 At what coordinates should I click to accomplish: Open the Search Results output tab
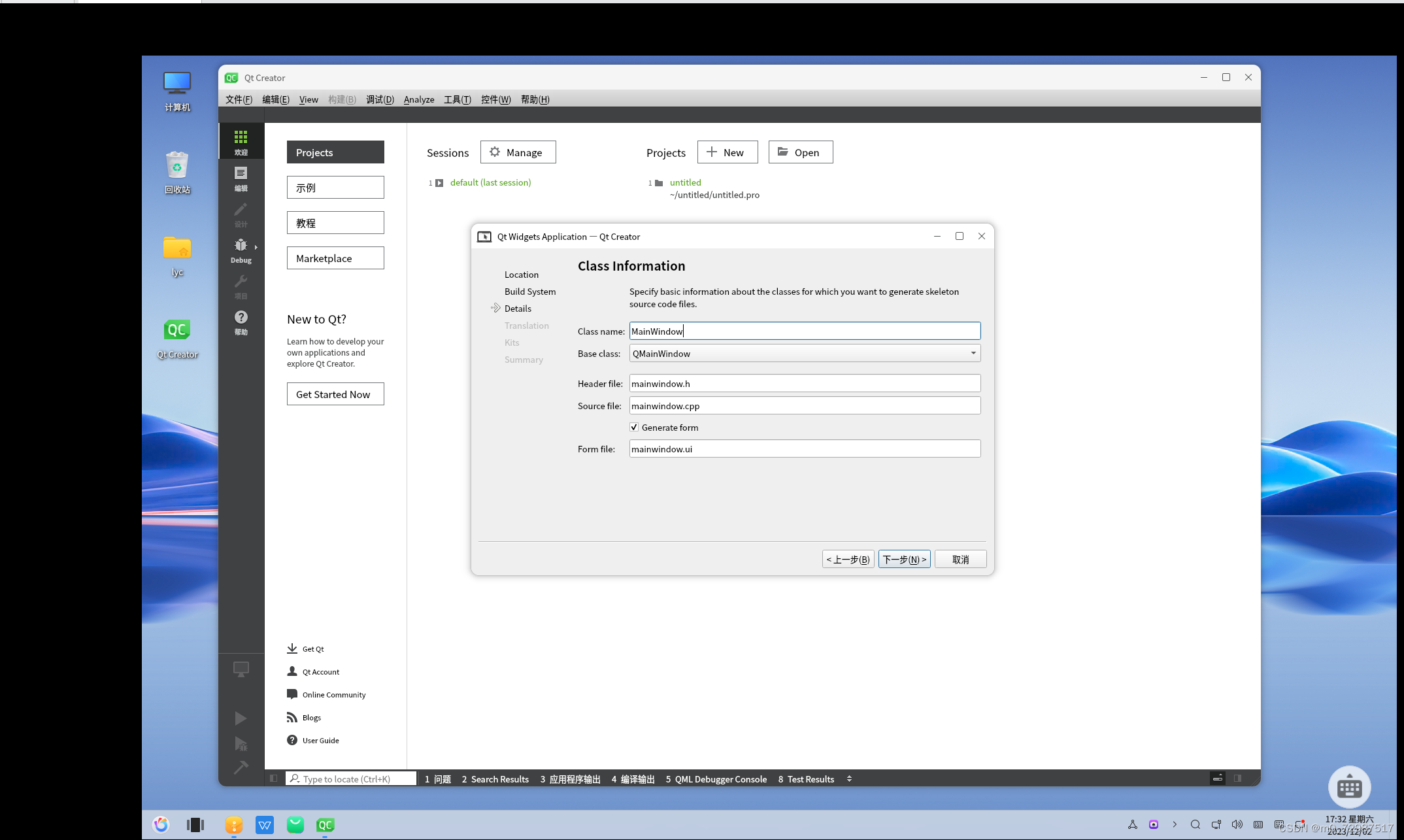point(495,779)
